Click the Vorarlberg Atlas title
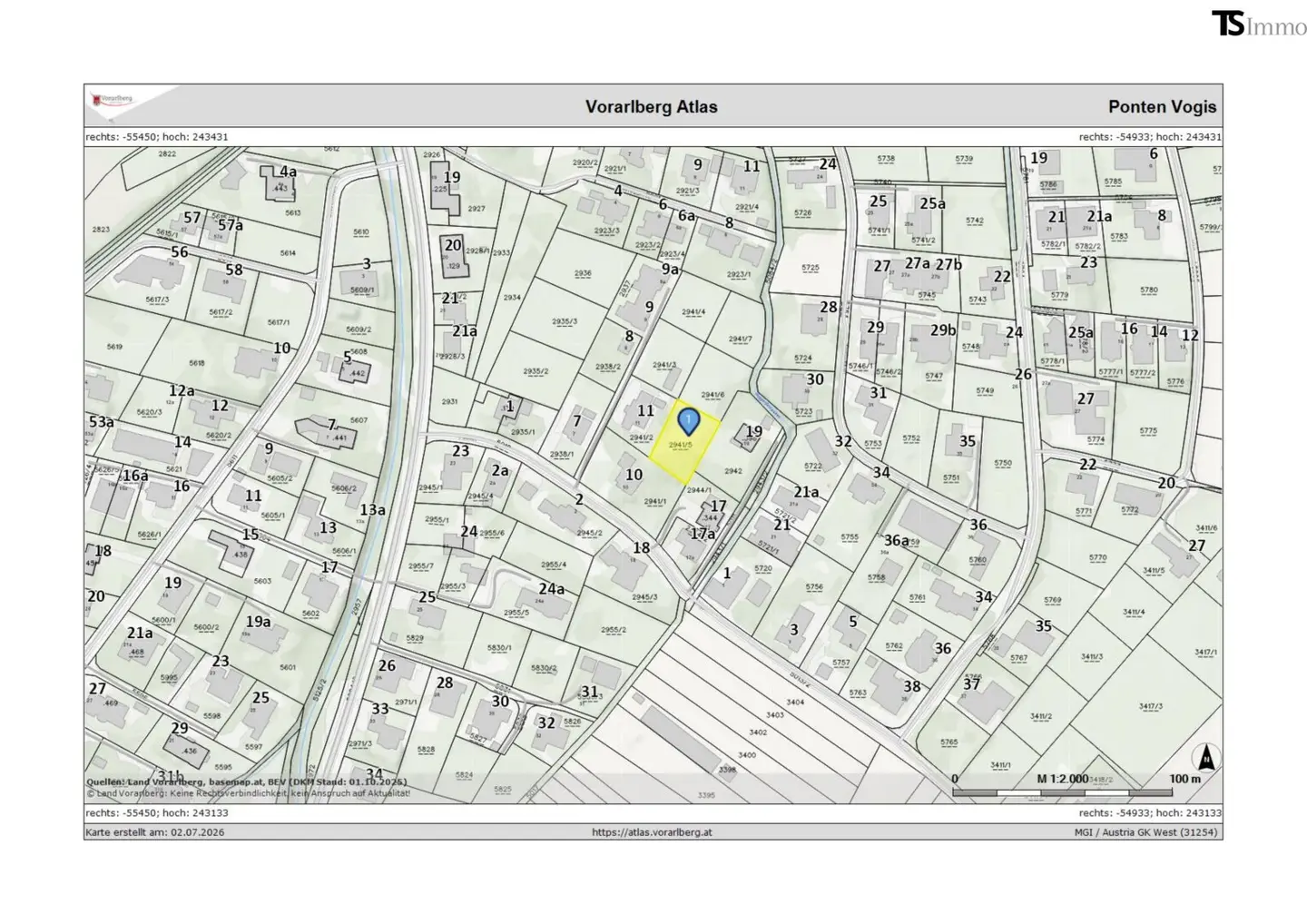Viewport: 1307px width, 924px height. 651,106
